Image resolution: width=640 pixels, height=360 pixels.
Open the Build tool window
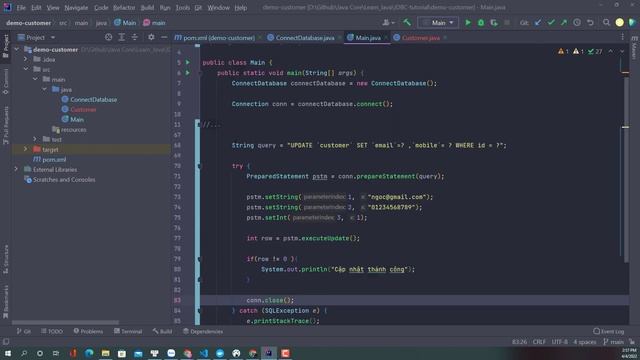point(162,331)
